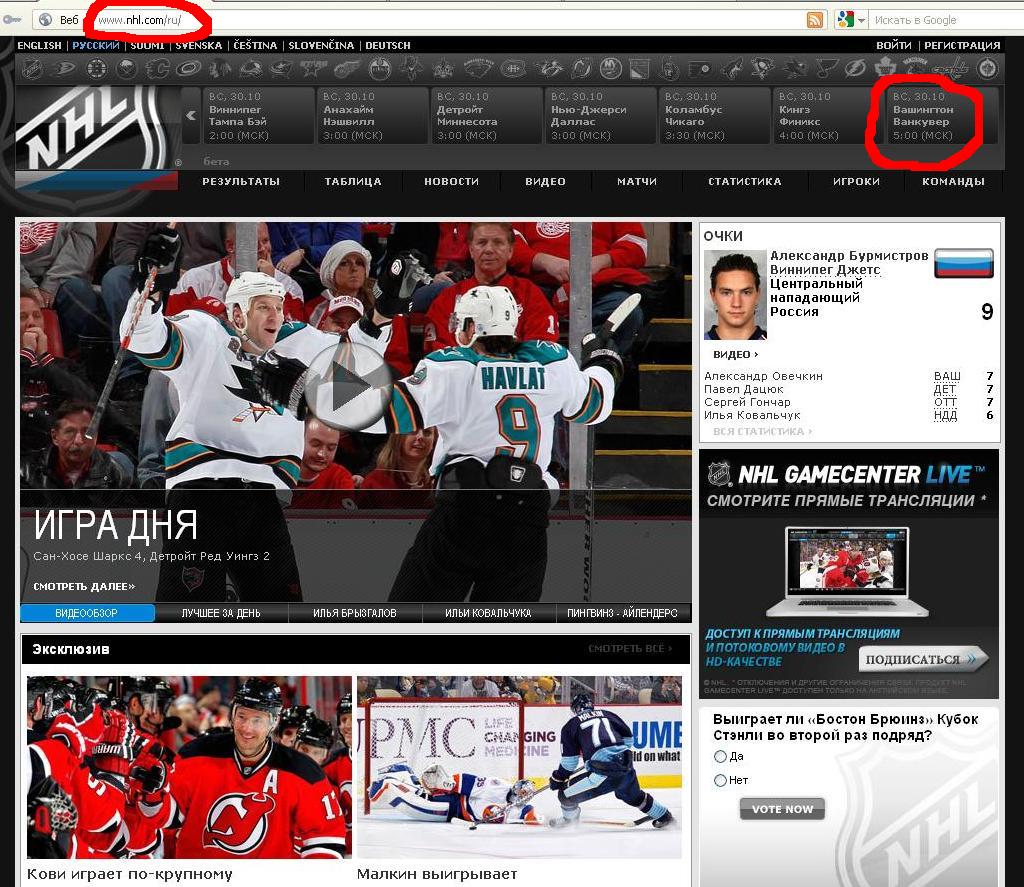
Task: Open the Nashville Predators logo
Action: [550, 68]
